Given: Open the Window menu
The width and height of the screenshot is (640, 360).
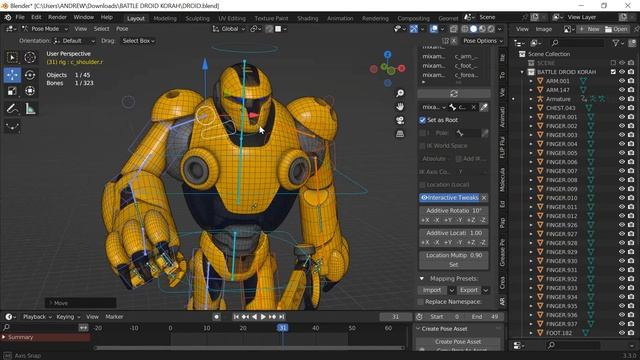Looking at the screenshot, I should pos(84,18).
